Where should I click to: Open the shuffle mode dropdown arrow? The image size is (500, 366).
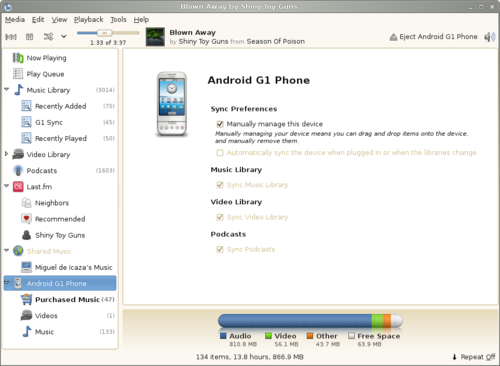(64, 36)
